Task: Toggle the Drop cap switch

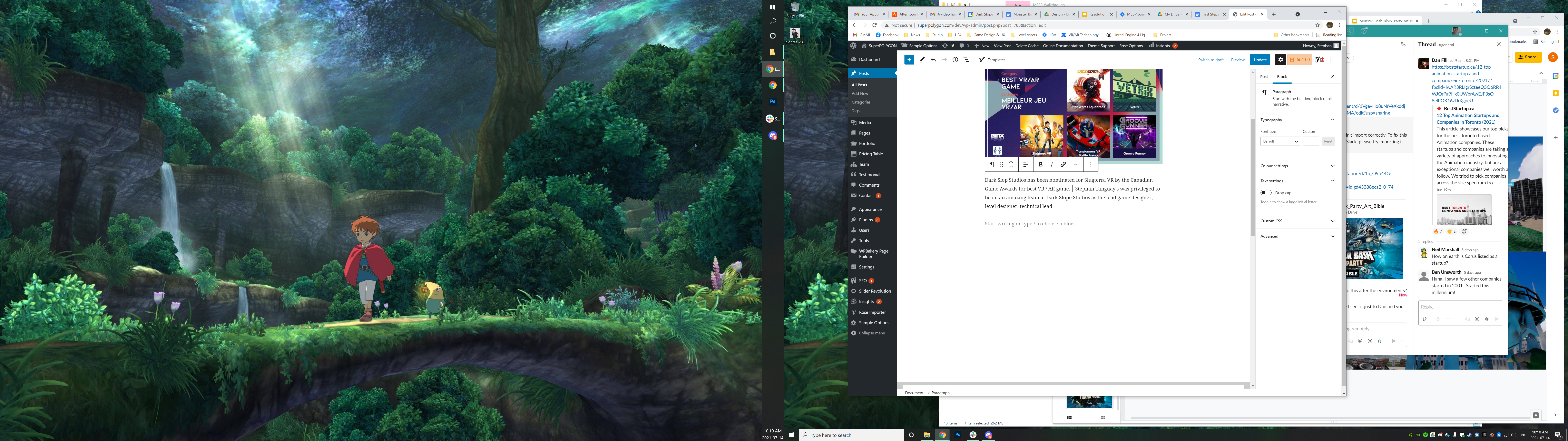Action: pyautogui.click(x=1266, y=193)
